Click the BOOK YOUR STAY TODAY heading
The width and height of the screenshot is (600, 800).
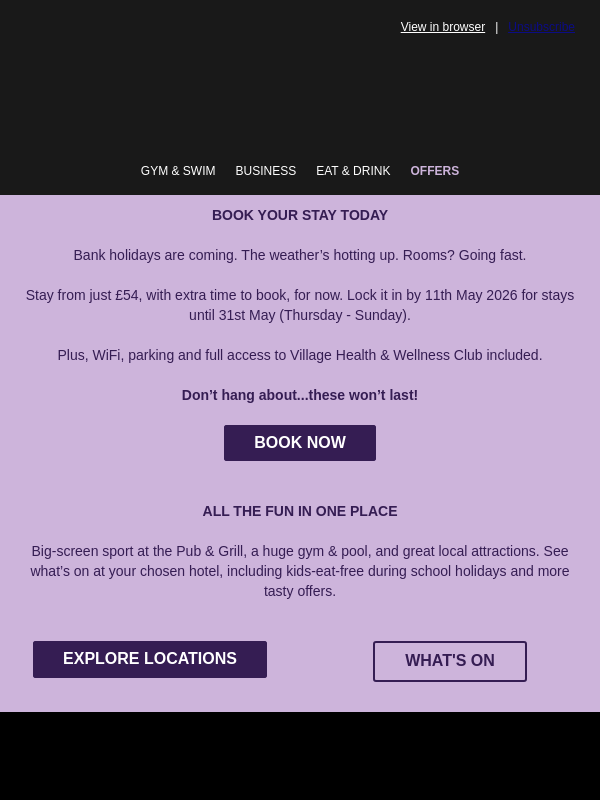coord(300,215)
